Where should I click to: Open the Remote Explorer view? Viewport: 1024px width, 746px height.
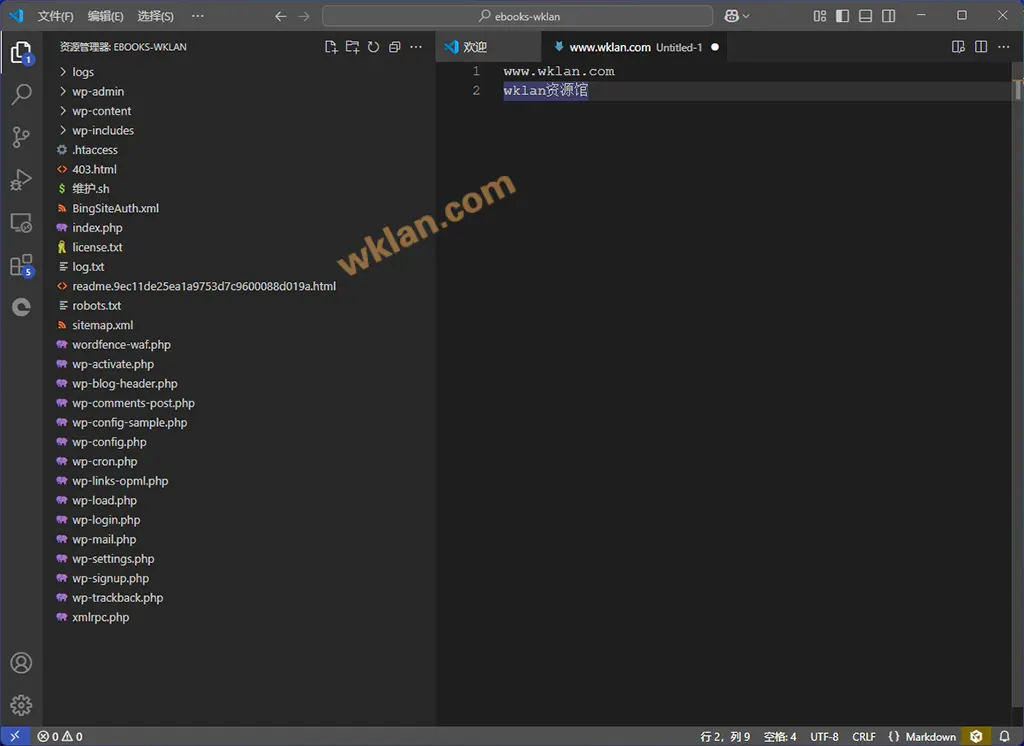tap(21, 223)
